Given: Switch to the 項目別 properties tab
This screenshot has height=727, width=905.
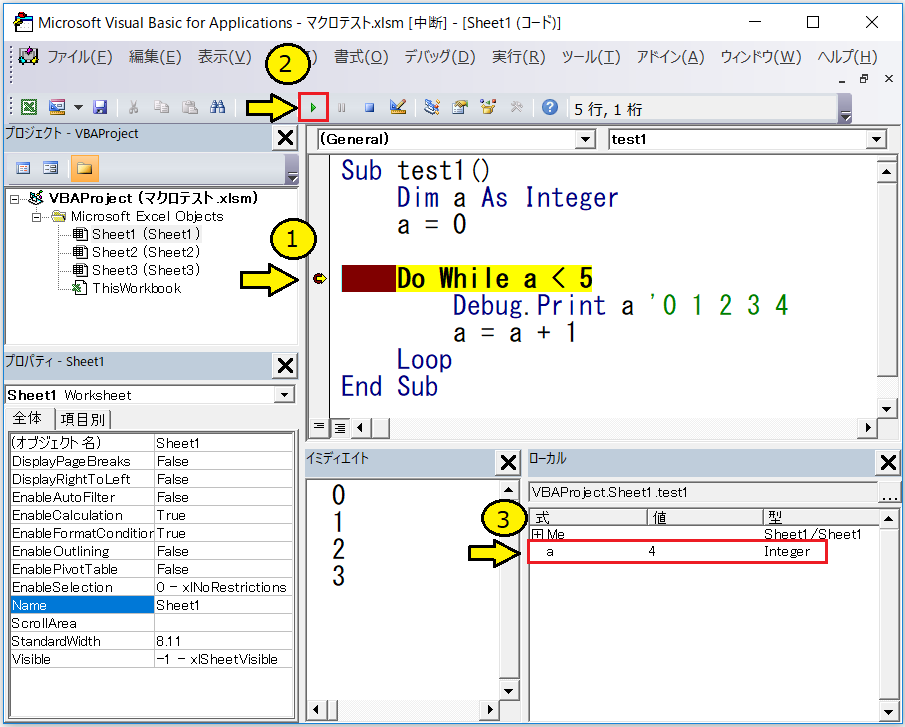Looking at the screenshot, I should tap(84, 419).
